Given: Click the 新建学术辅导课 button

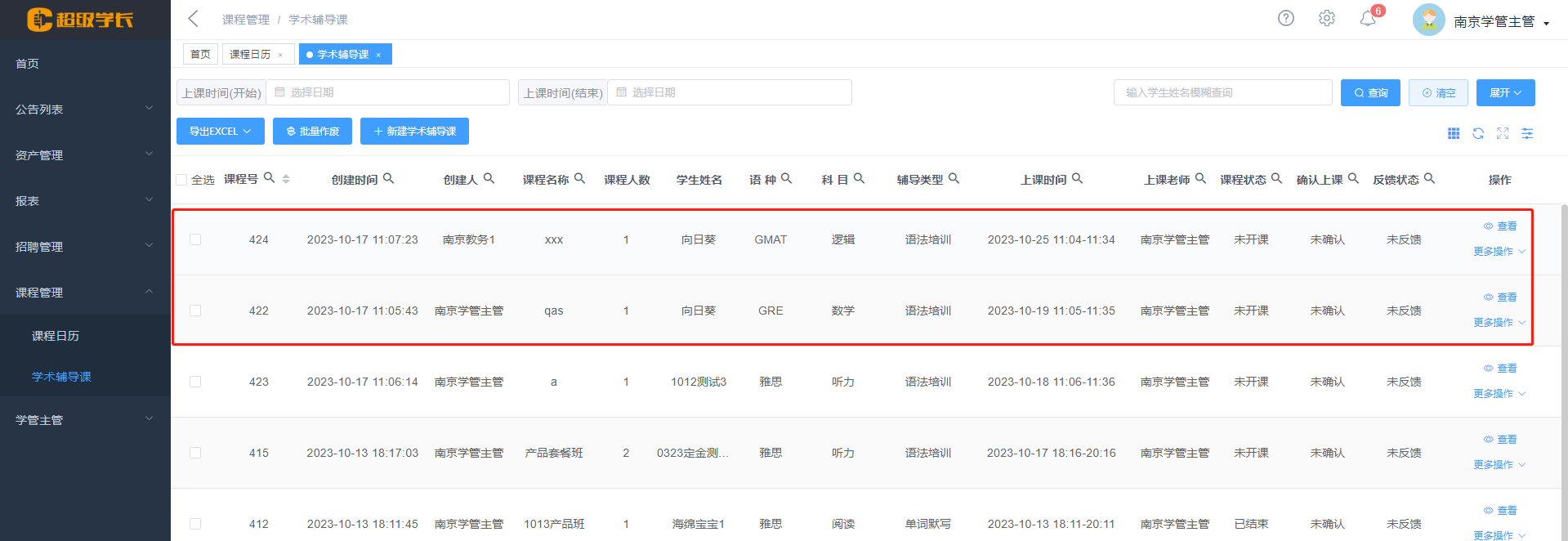Looking at the screenshot, I should (x=414, y=132).
